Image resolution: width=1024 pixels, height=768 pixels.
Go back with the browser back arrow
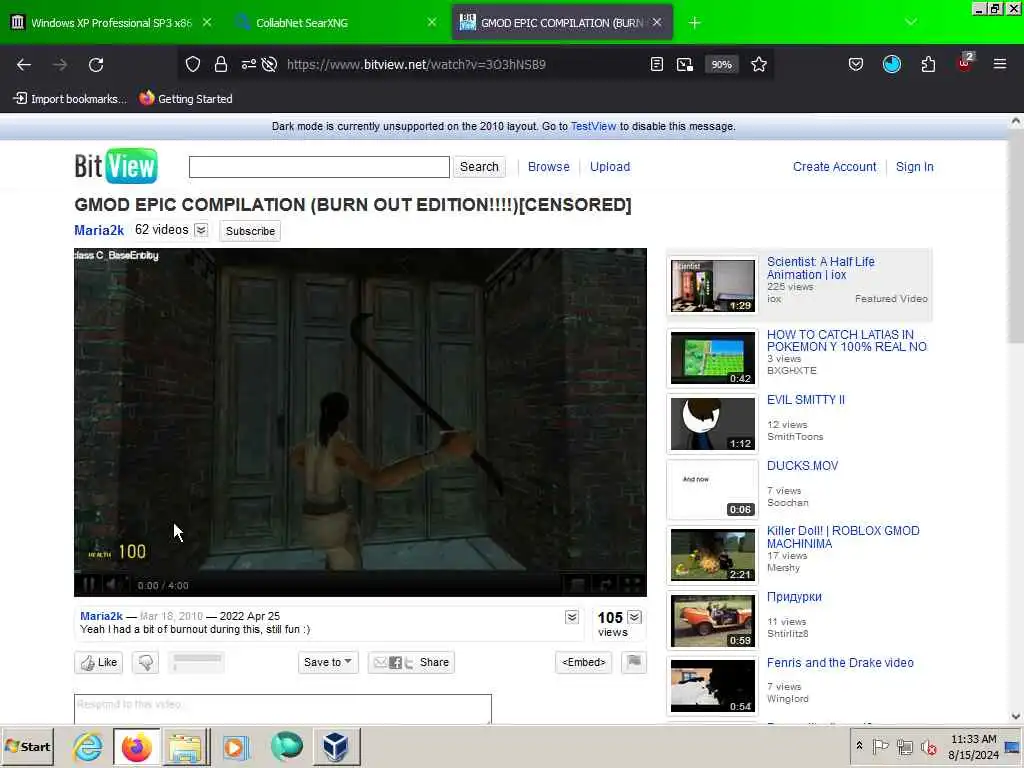pos(24,65)
